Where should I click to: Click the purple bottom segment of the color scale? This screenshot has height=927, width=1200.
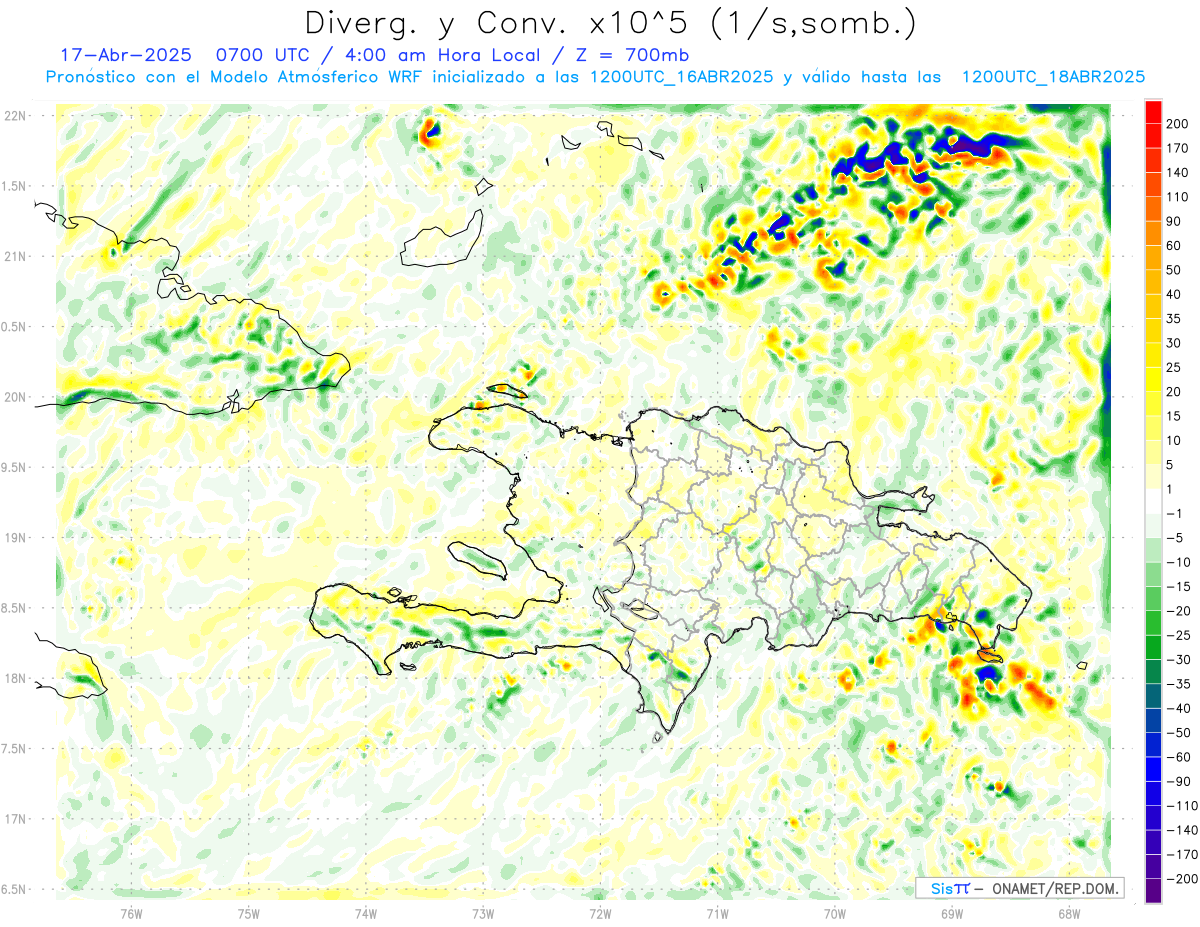pyautogui.click(x=1153, y=889)
